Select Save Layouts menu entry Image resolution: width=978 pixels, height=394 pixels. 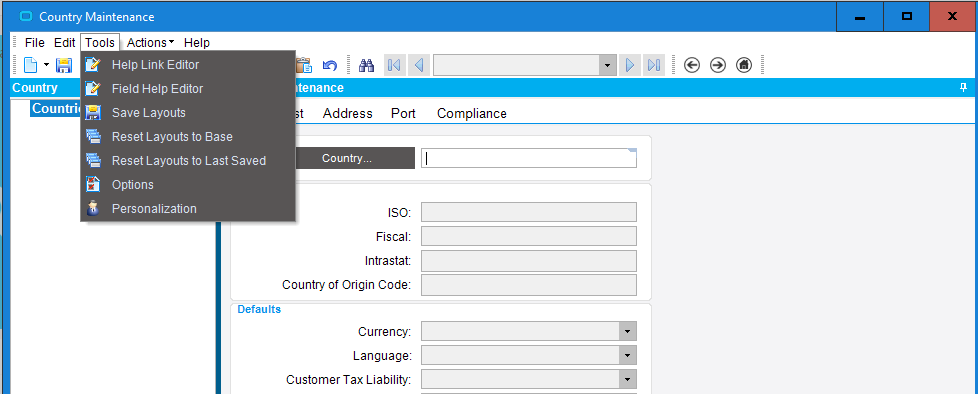[x=188, y=113]
